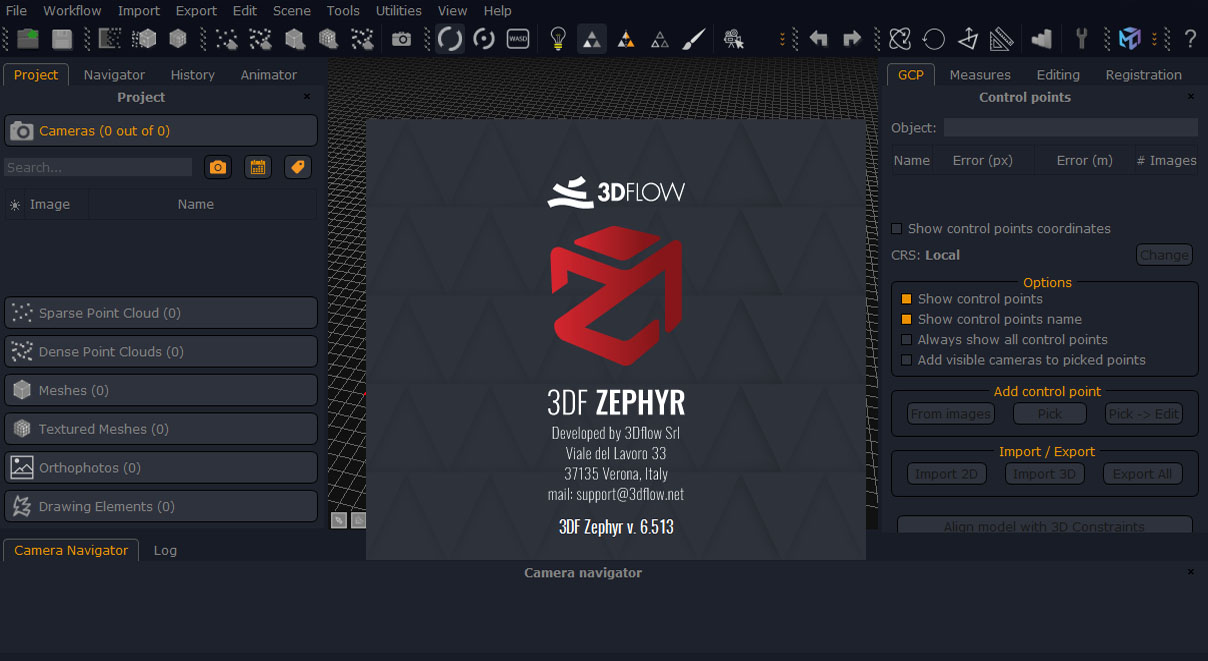This screenshot has height=661, width=1208.
Task: Click the new project folder icon
Action: coord(28,39)
